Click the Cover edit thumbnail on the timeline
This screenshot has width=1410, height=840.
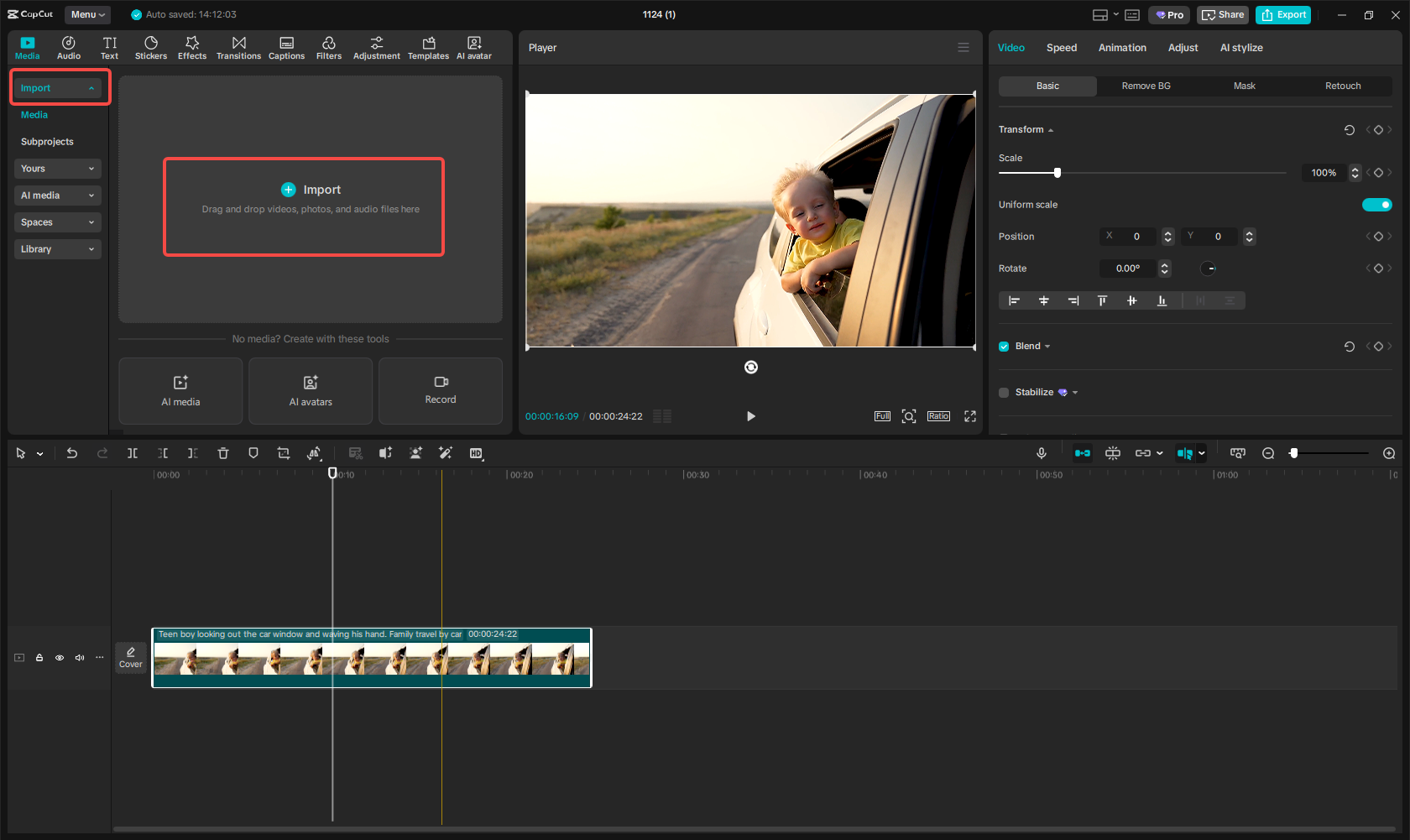(x=131, y=657)
